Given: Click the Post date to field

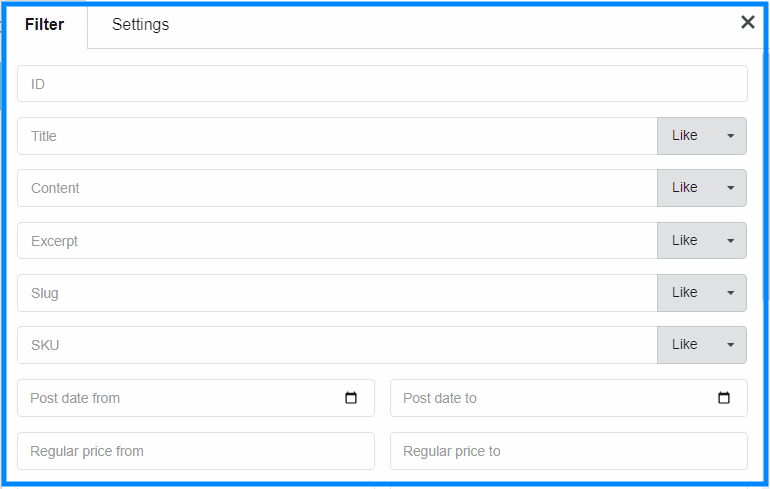Looking at the screenshot, I should 569,398.
